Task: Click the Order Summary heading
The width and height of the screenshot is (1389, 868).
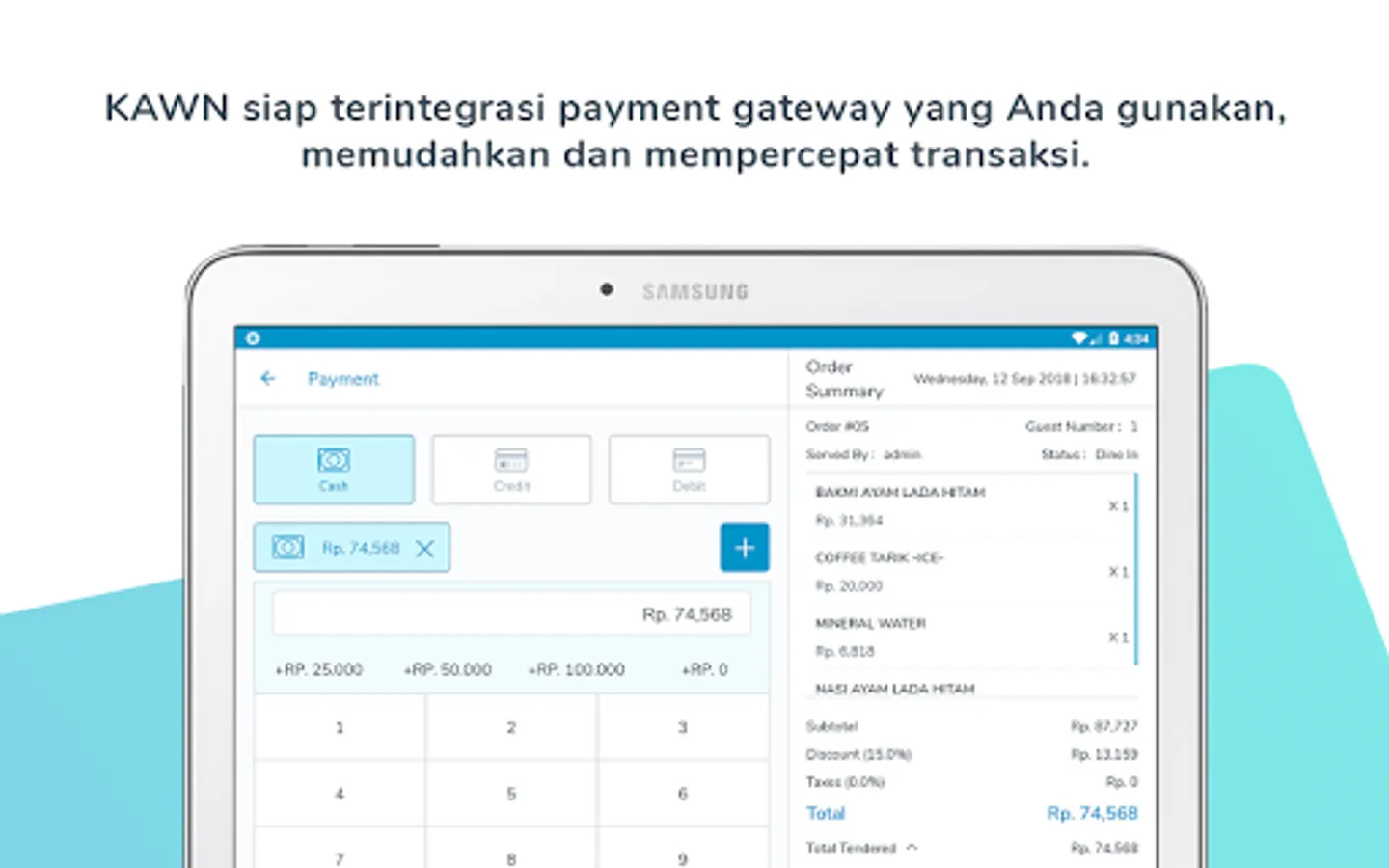Action: click(844, 379)
